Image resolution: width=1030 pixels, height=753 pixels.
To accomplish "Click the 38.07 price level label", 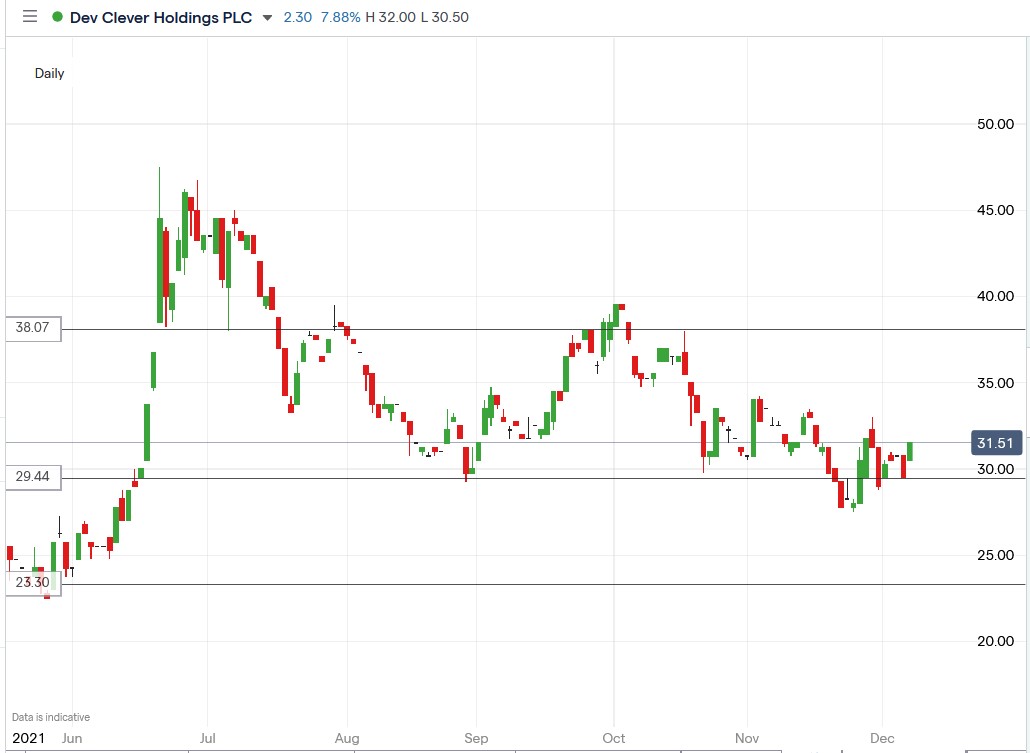I will (x=33, y=328).
